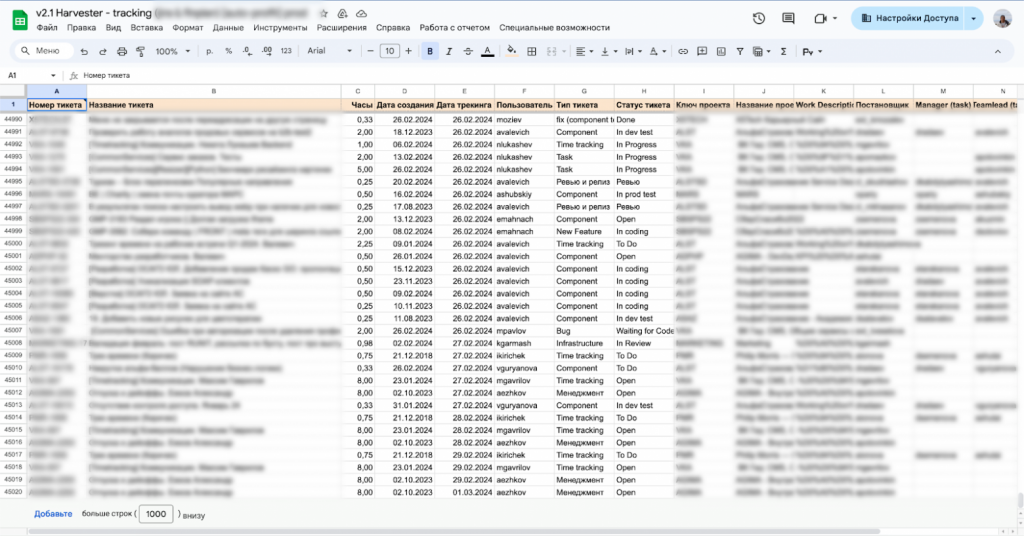The image size is (1024, 536).
Task: Toggle bold formatting button
Action: click(x=430, y=51)
